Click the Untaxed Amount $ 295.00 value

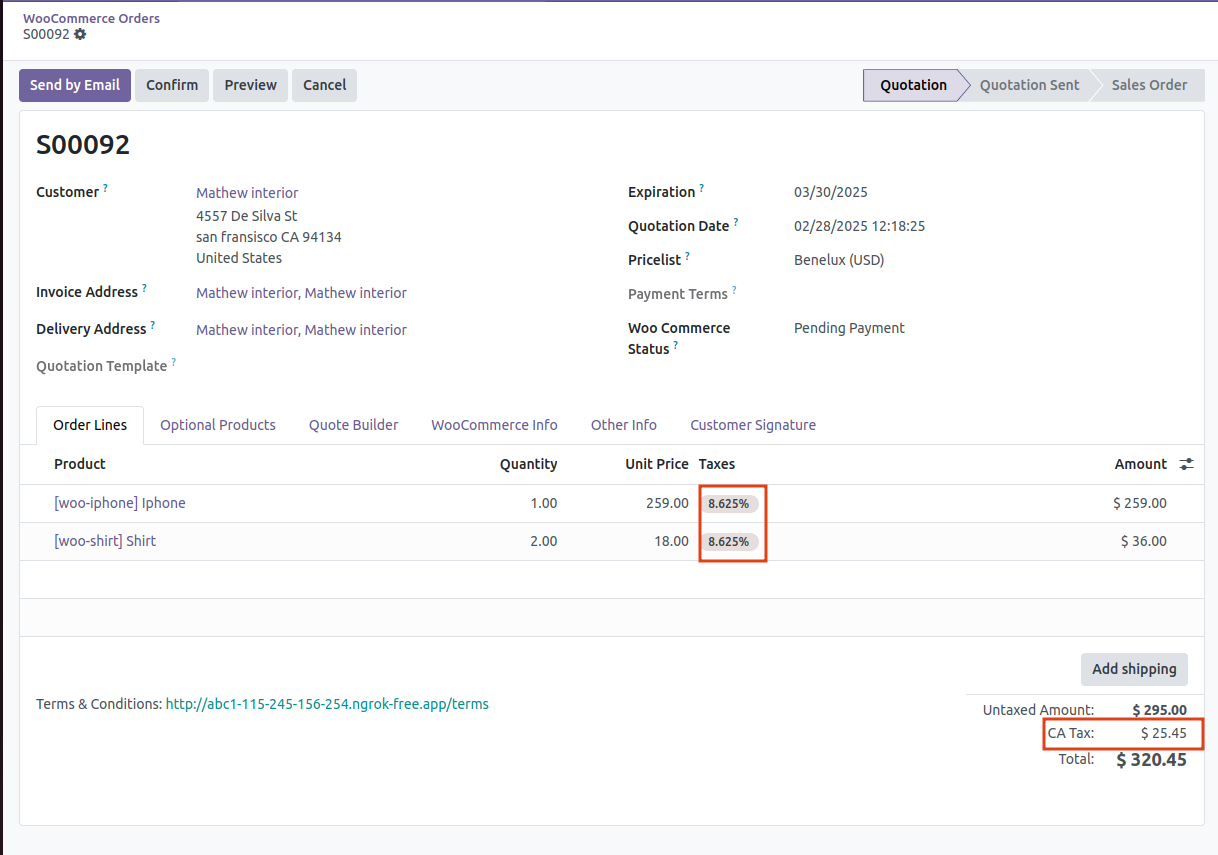point(1160,710)
